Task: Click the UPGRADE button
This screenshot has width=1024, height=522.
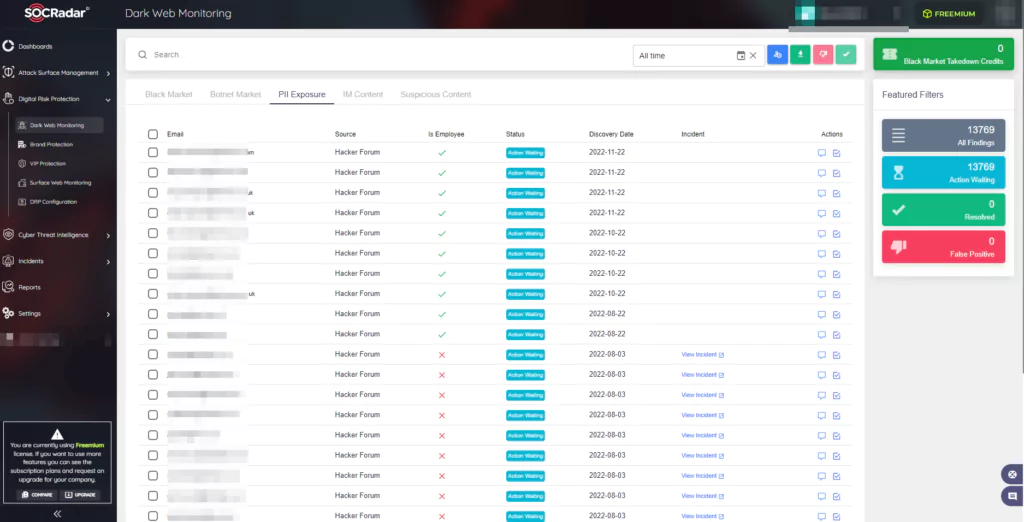Action: coord(80,495)
